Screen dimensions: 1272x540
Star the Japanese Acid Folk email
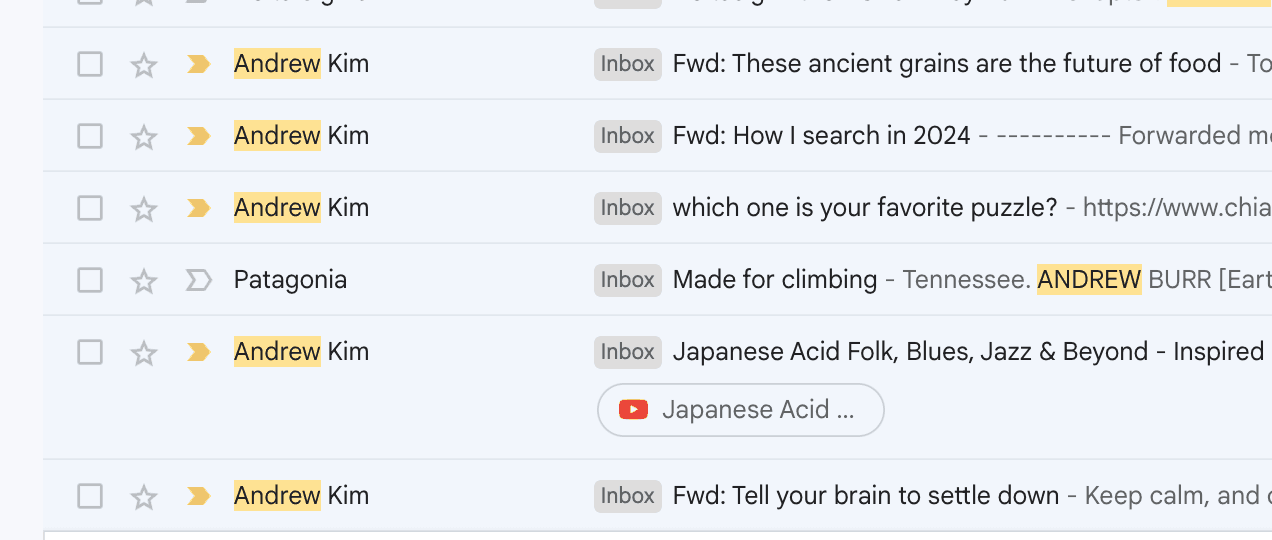coord(144,353)
